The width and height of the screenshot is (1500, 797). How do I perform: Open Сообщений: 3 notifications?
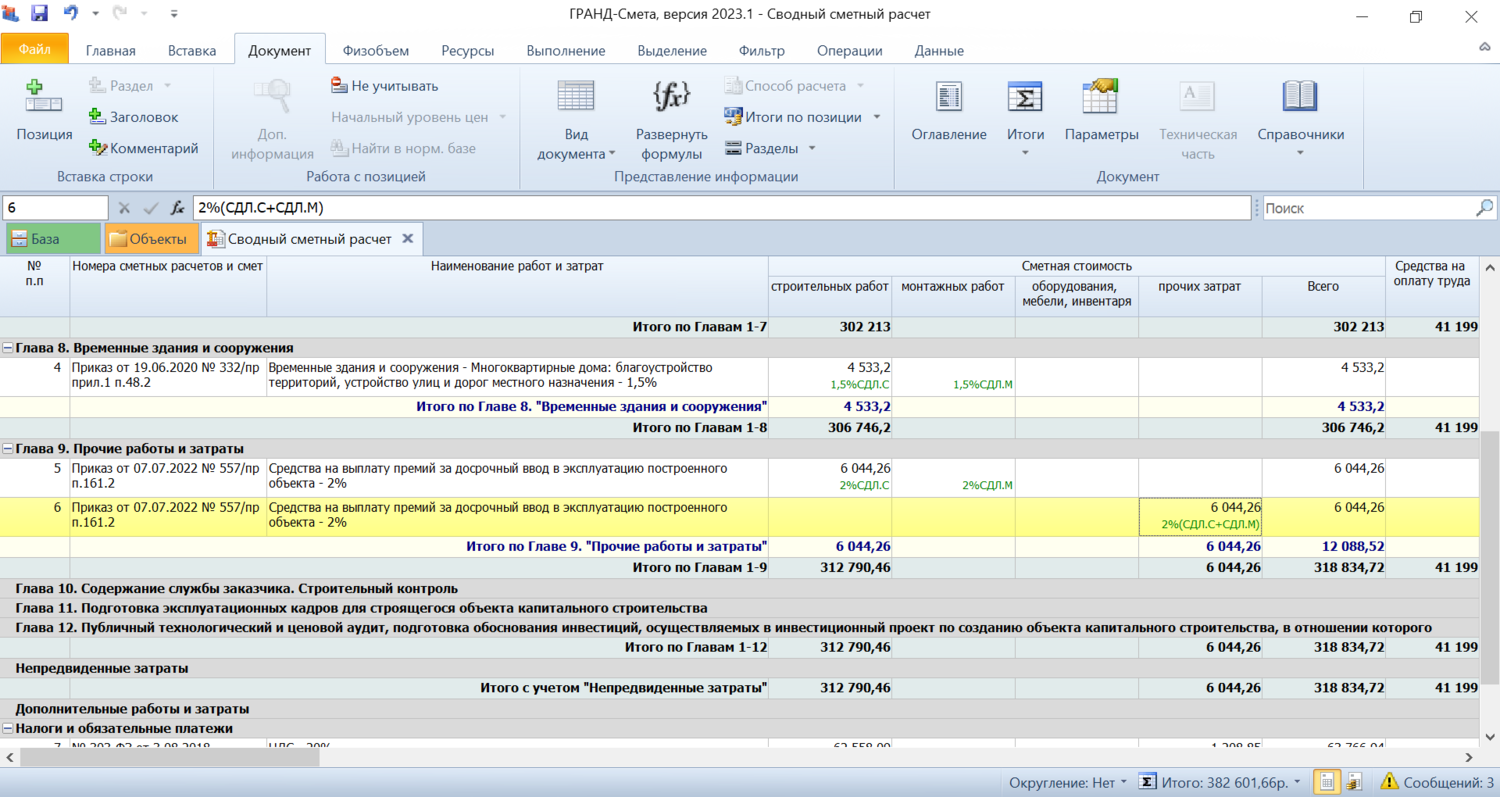pyautogui.click(x=1437, y=782)
